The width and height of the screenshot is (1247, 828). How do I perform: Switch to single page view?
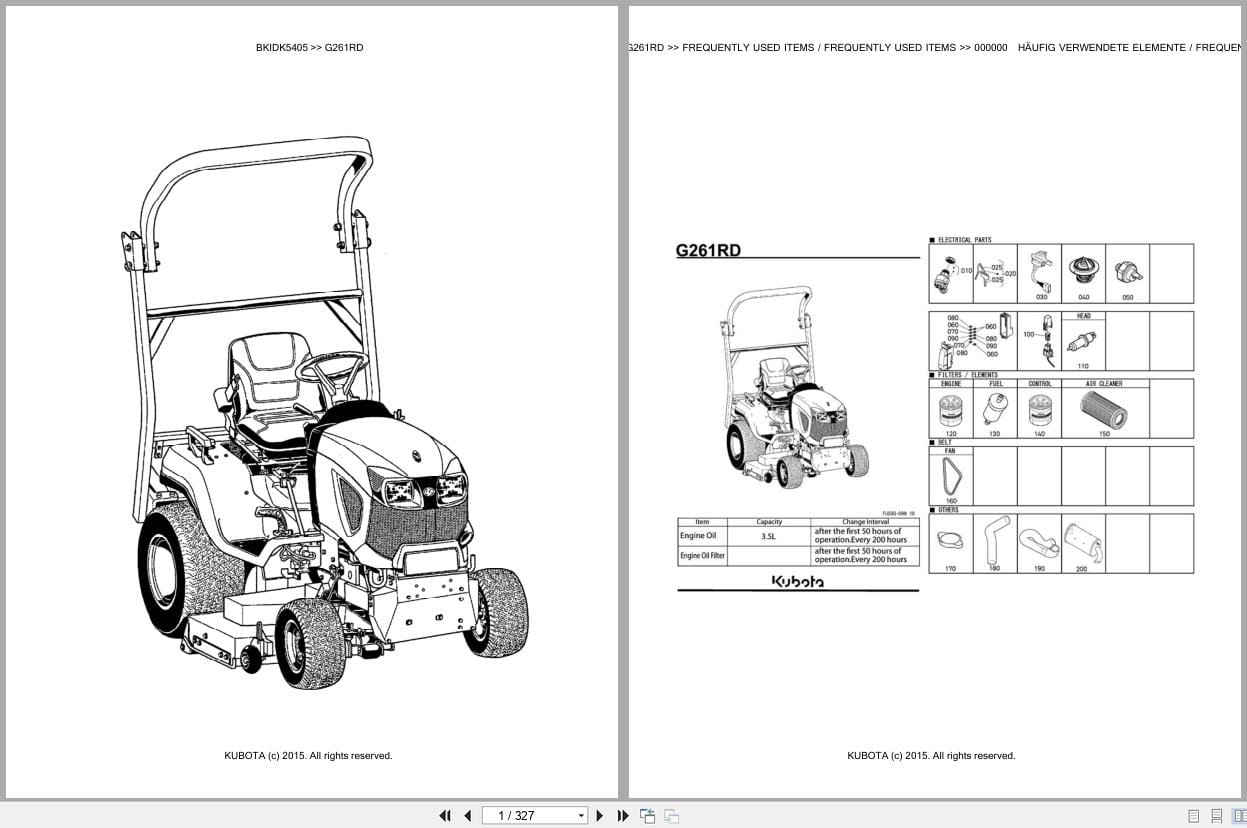pos(1193,816)
